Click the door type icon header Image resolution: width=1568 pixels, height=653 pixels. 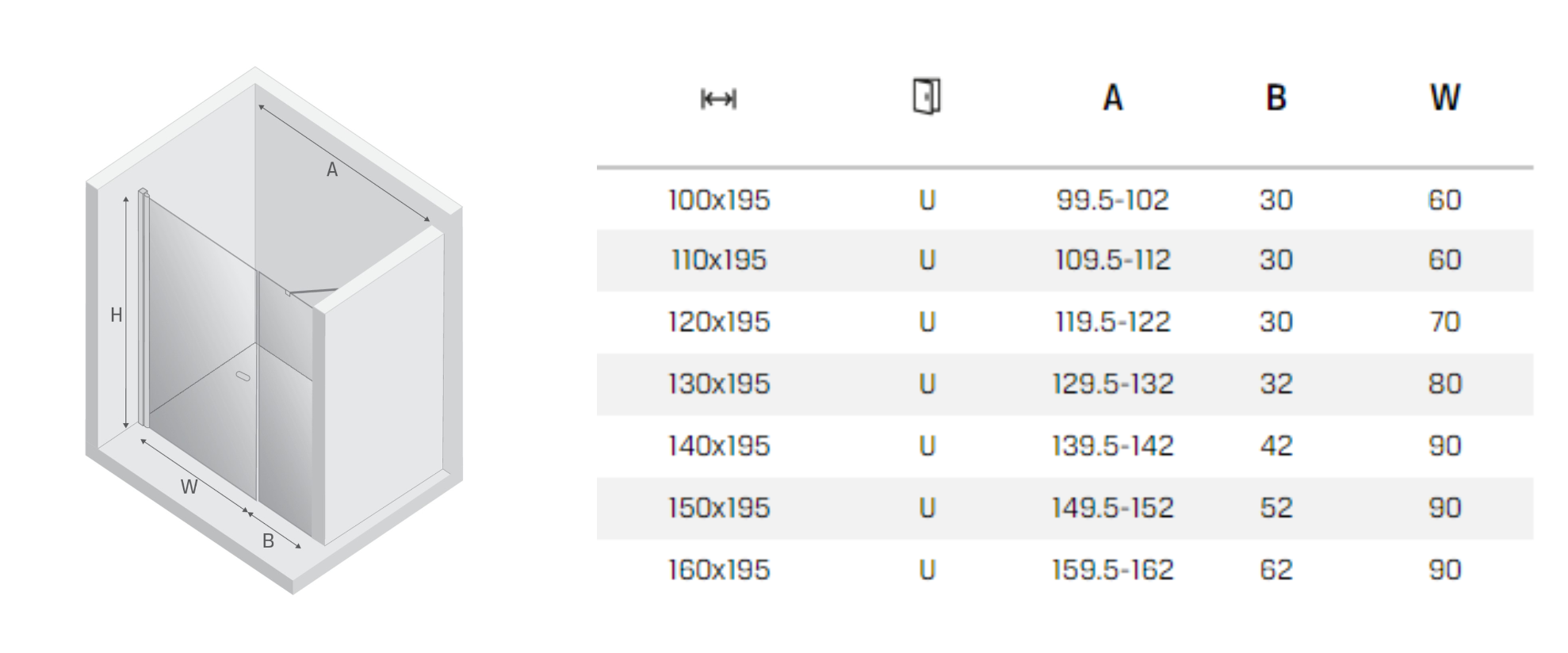point(927,97)
